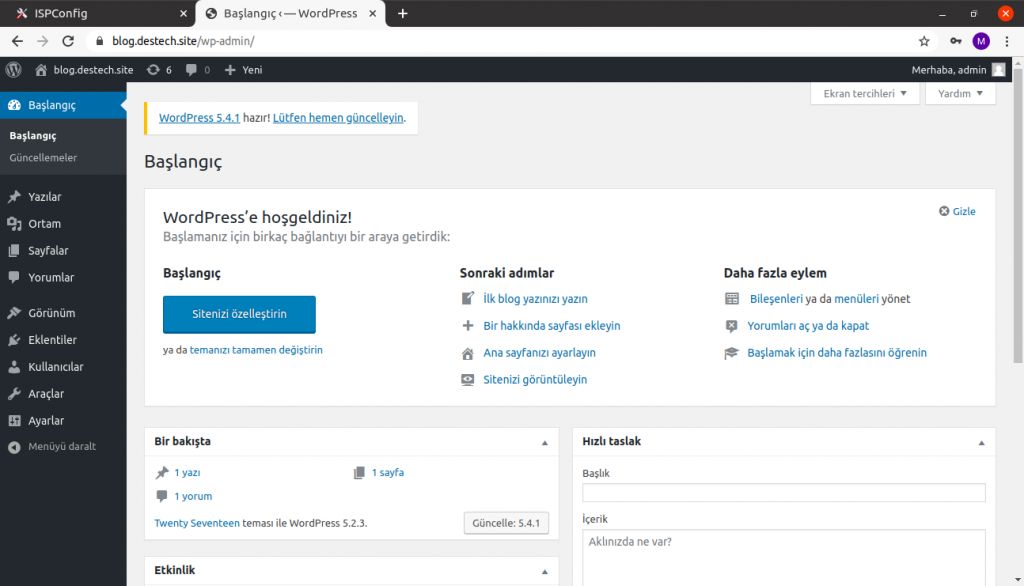This screenshot has height=586, width=1024.
Task: Open the comments bubble showing 0
Action: (x=197, y=70)
